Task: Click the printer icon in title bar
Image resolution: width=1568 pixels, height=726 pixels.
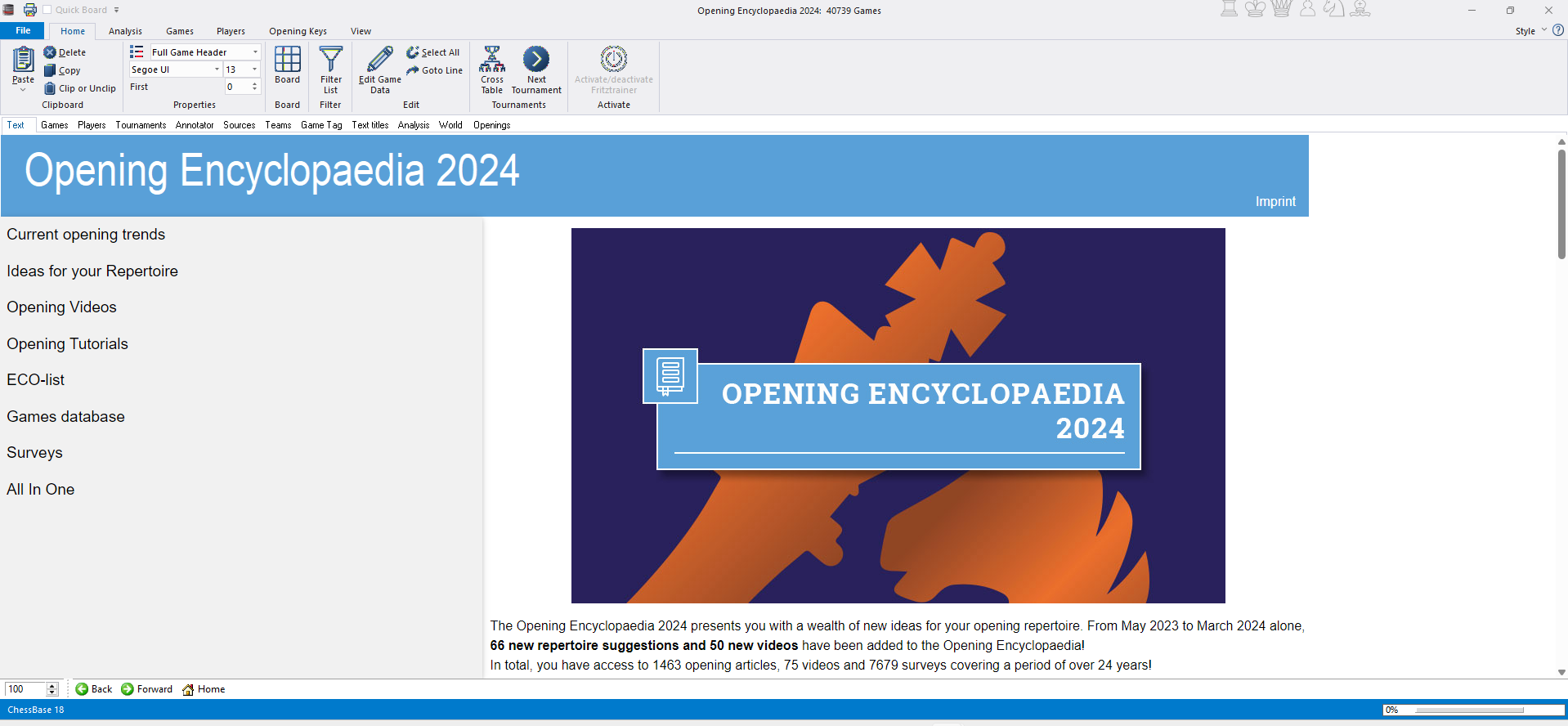Action: [x=30, y=10]
